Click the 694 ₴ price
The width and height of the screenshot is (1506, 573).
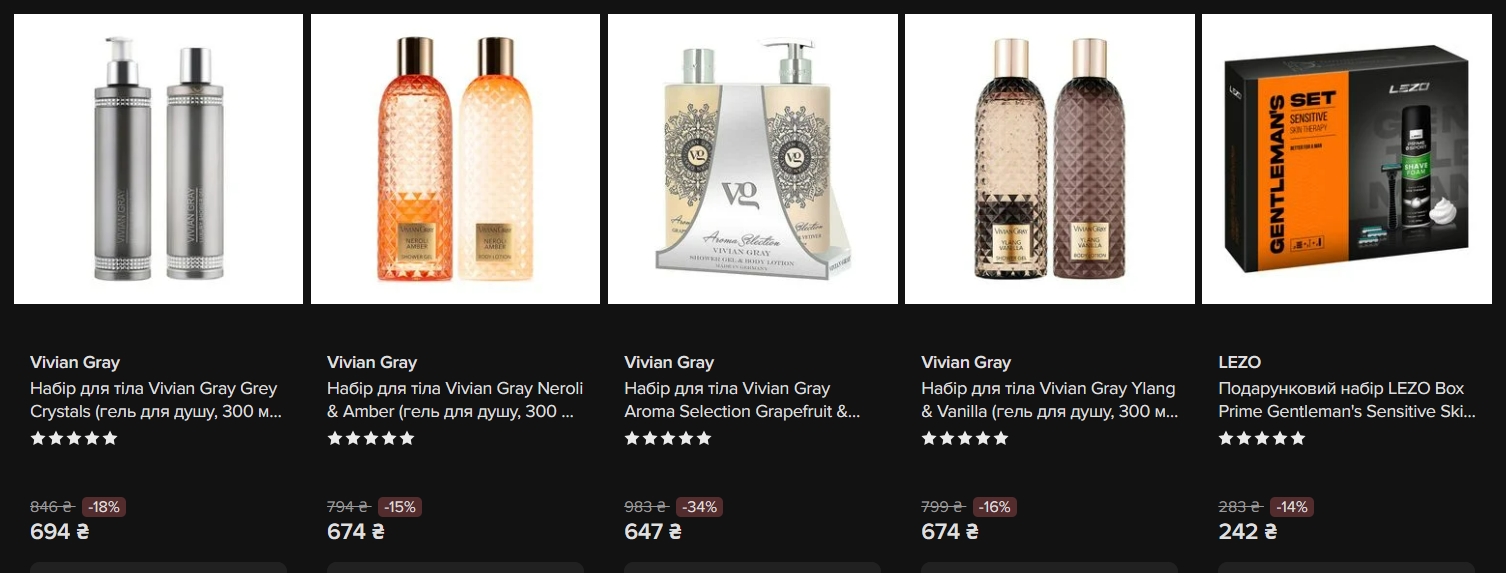pos(59,532)
